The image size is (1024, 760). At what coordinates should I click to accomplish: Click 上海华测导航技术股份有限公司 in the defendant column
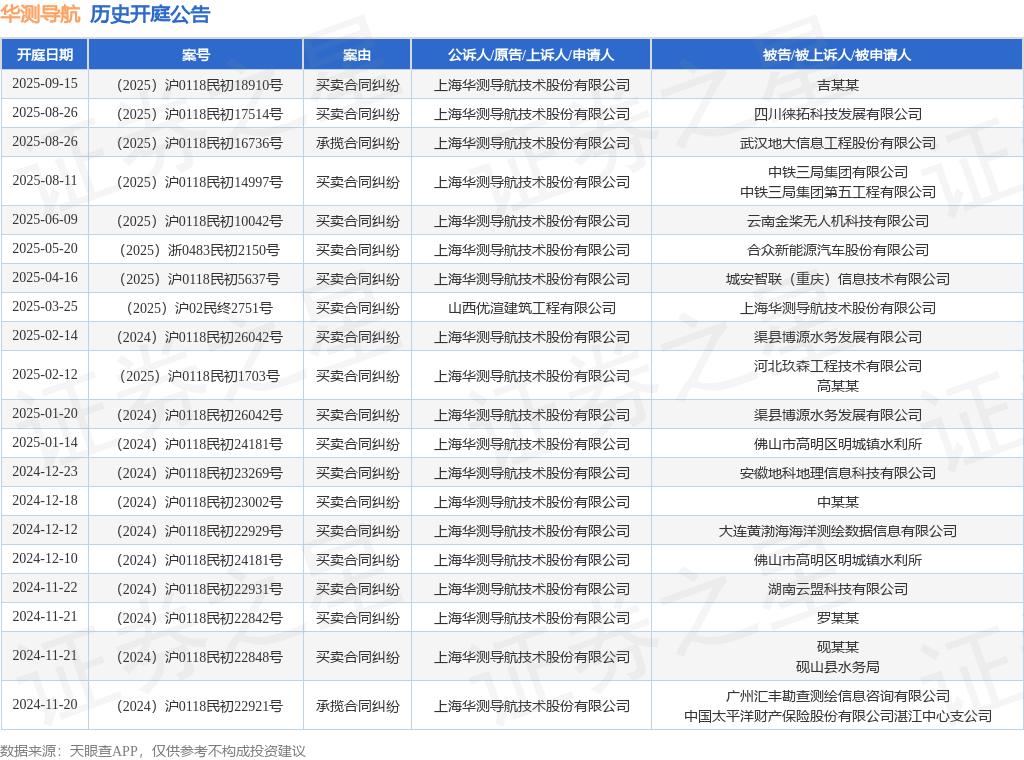pos(838,308)
